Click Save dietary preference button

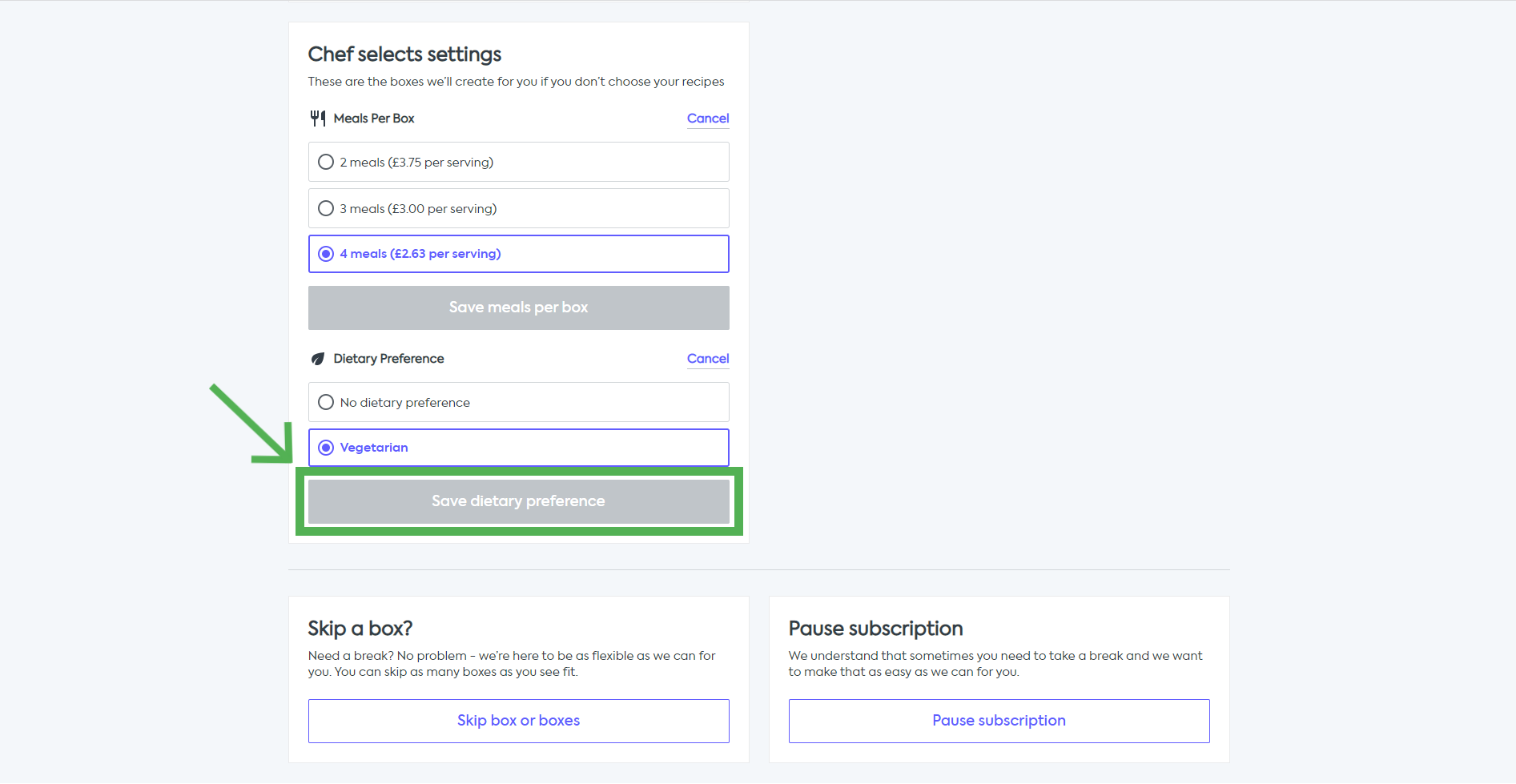tap(518, 501)
